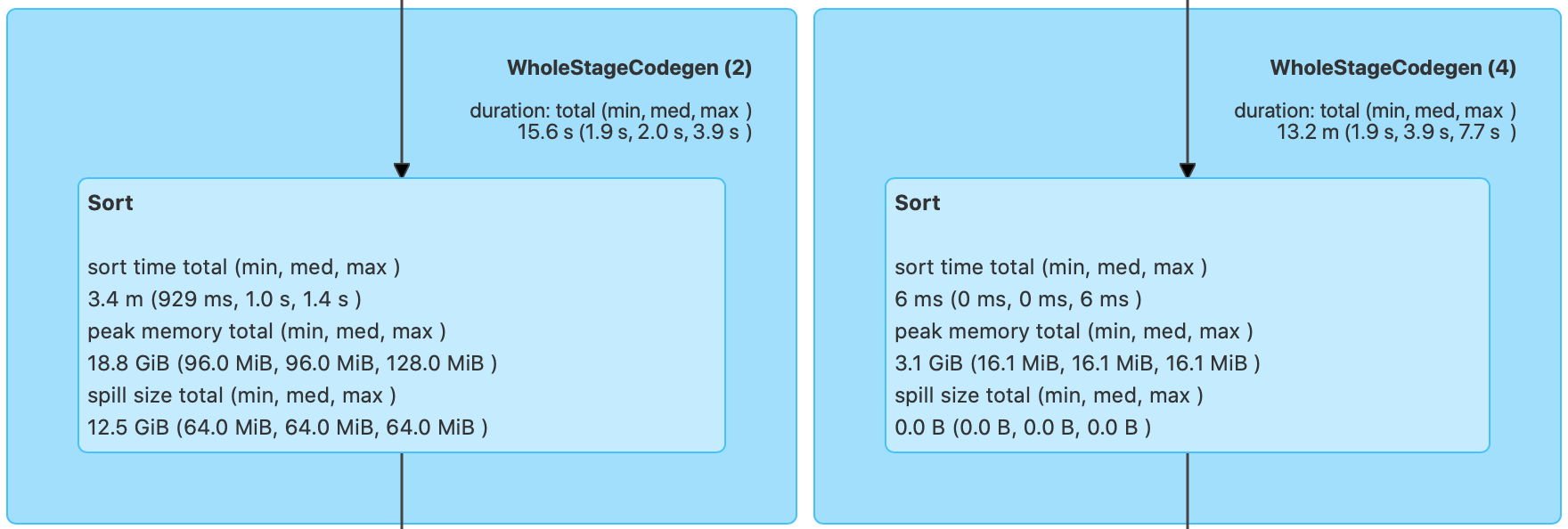Screen dimensions: 1568x529
Task: Click the duration label under WholeStageCodegen (2)
Action: coord(610,110)
